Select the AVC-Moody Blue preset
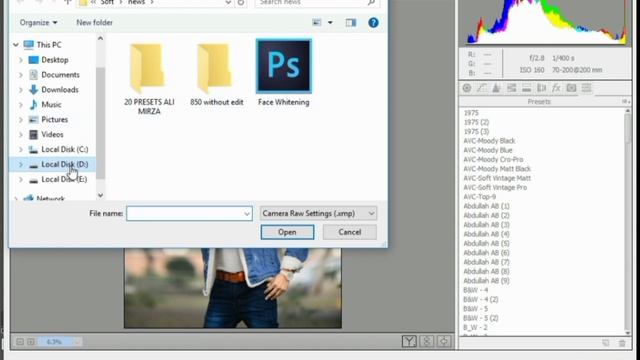Screen dimensions: 640x360 click(x=488, y=150)
